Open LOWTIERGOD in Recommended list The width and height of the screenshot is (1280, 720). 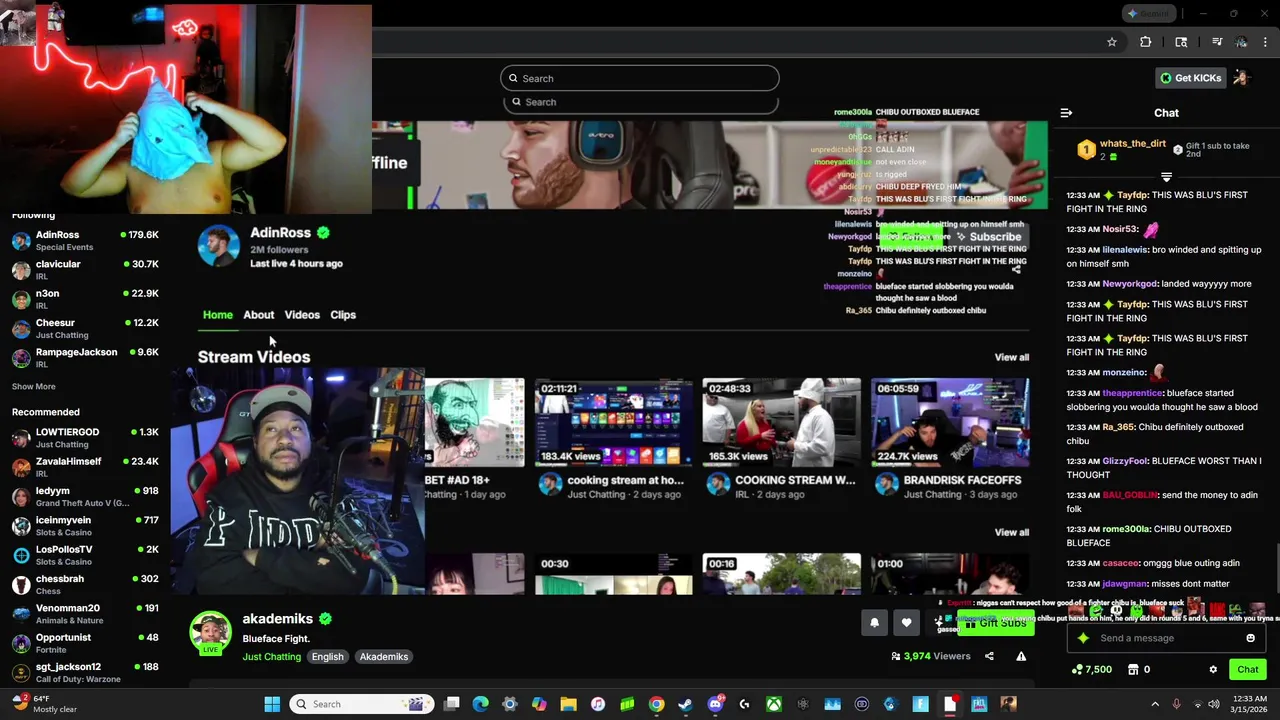click(85, 438)
